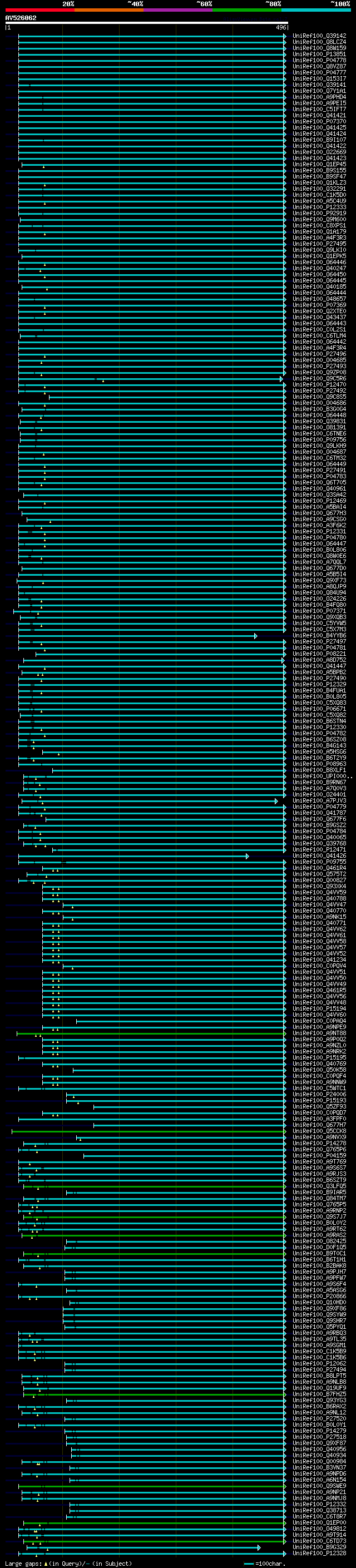Click the =100char. scale legend
The image size is (356, 1568).
264,1564
